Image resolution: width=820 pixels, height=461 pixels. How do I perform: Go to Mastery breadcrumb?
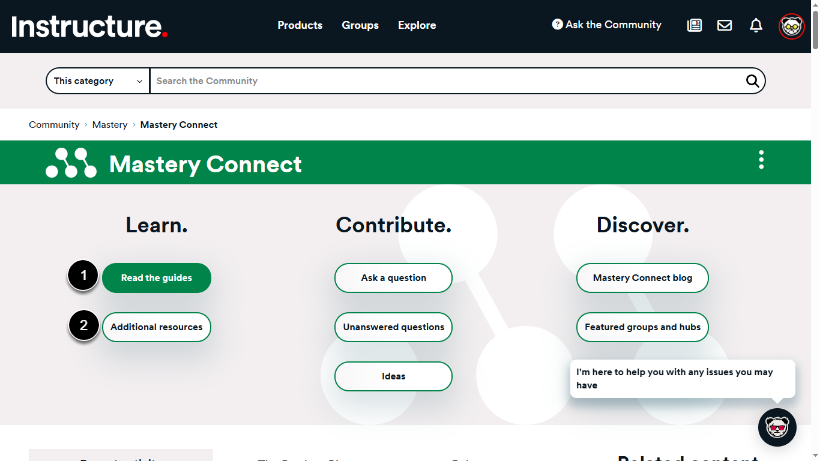pos(110,125)
